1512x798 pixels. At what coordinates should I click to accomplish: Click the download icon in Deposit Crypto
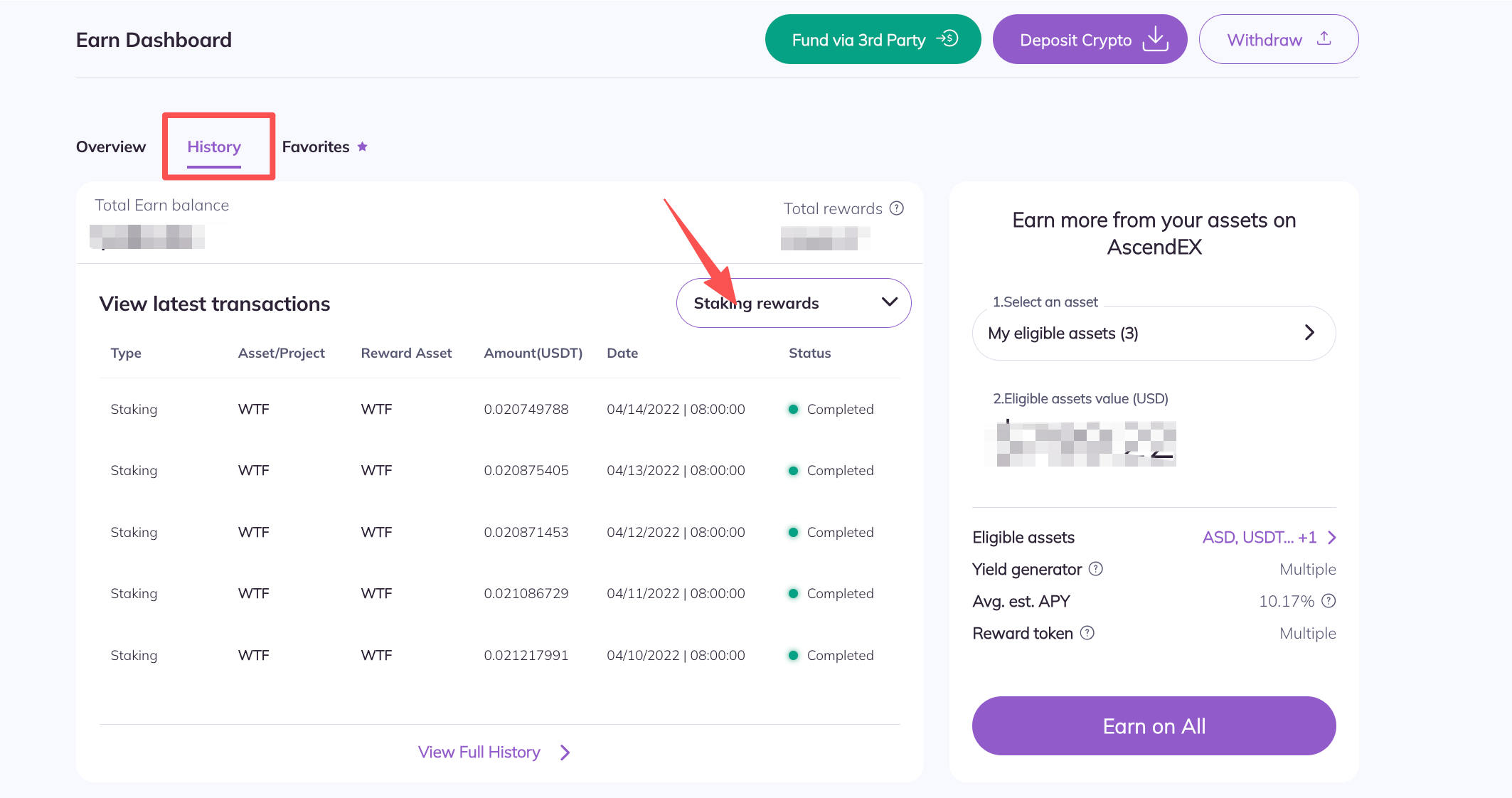coord(1156,39)
